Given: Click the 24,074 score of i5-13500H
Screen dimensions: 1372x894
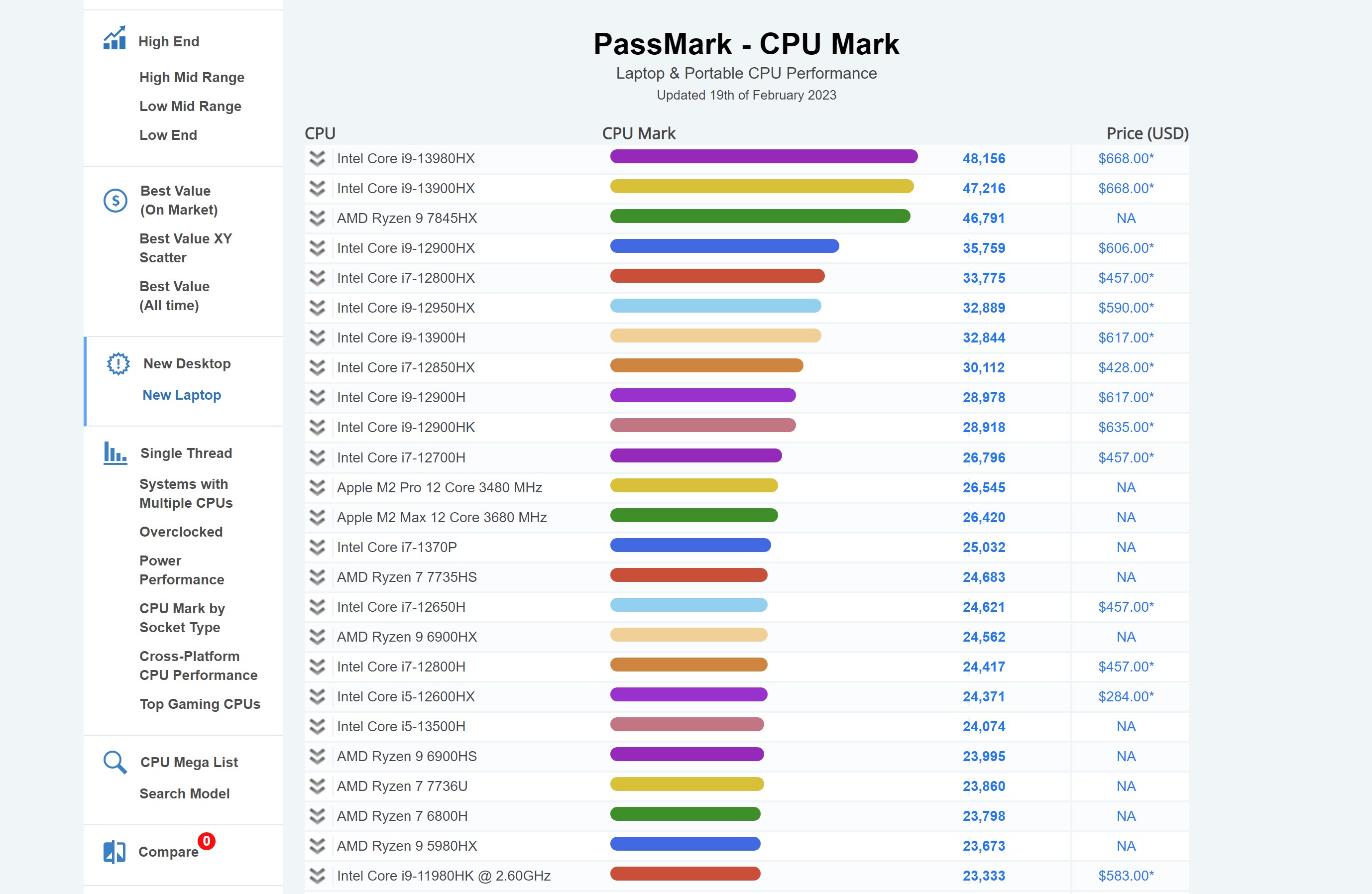Looking at the screenshot, I should 984,727.
